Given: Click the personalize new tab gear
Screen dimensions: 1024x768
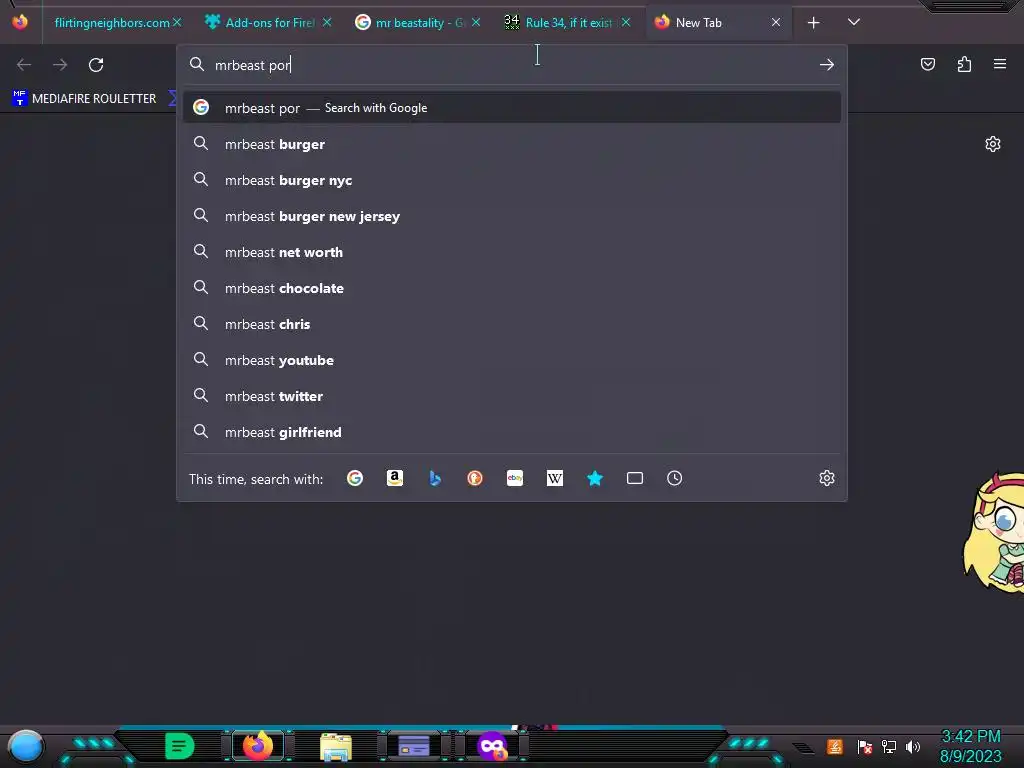Looking at the screenshot, I should tap(993, 144).
